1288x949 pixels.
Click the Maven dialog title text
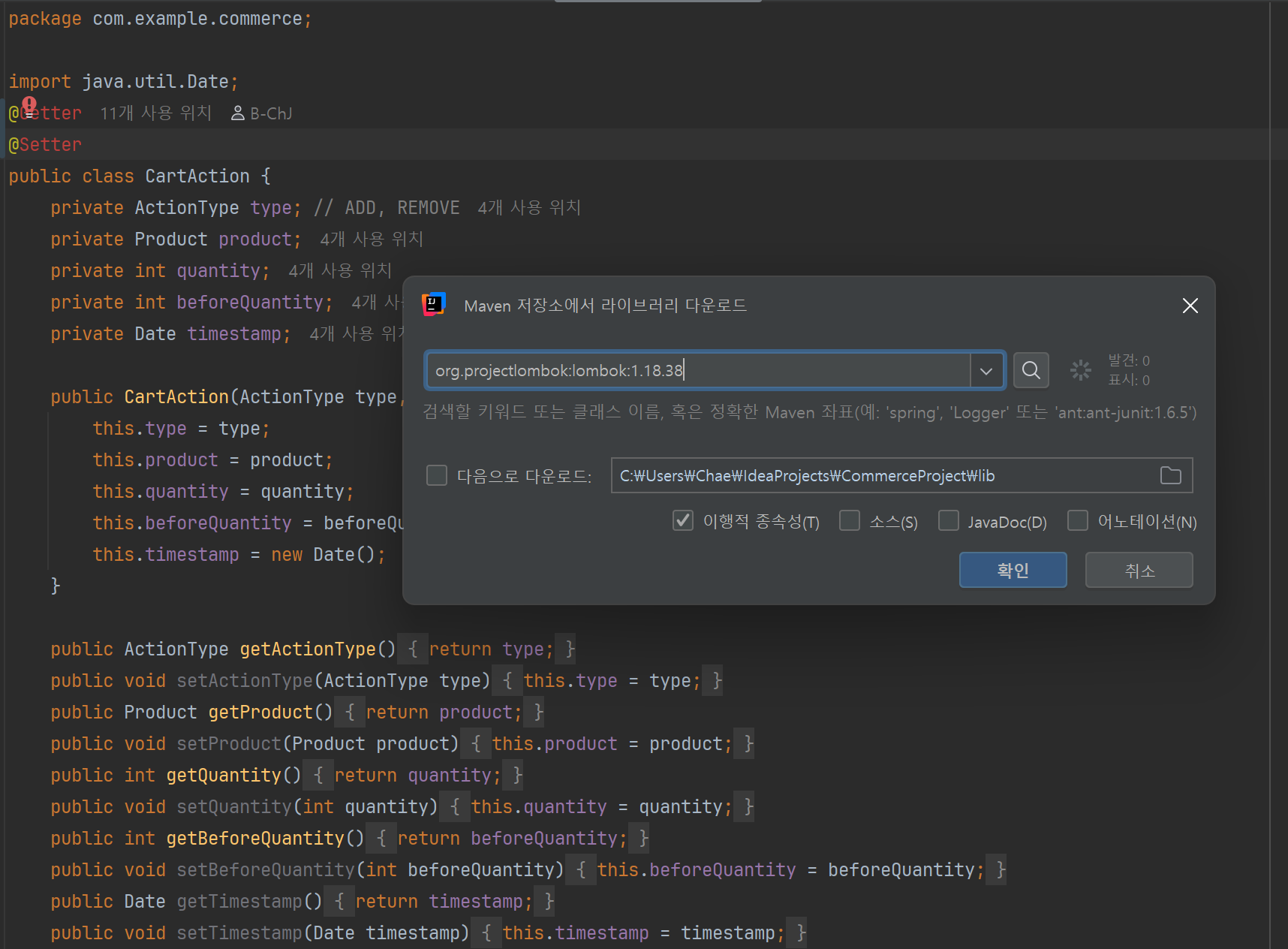point(606,306)
